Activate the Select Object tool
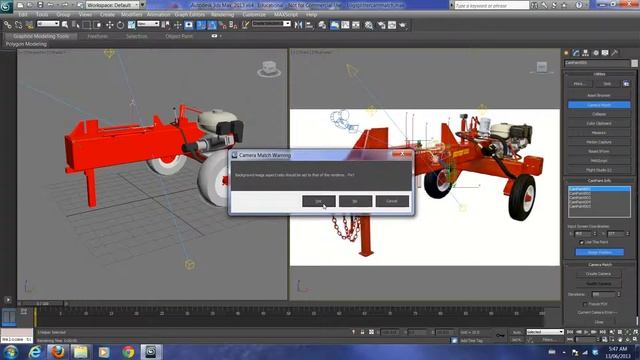The image size is (640, 360). point(65,25)
